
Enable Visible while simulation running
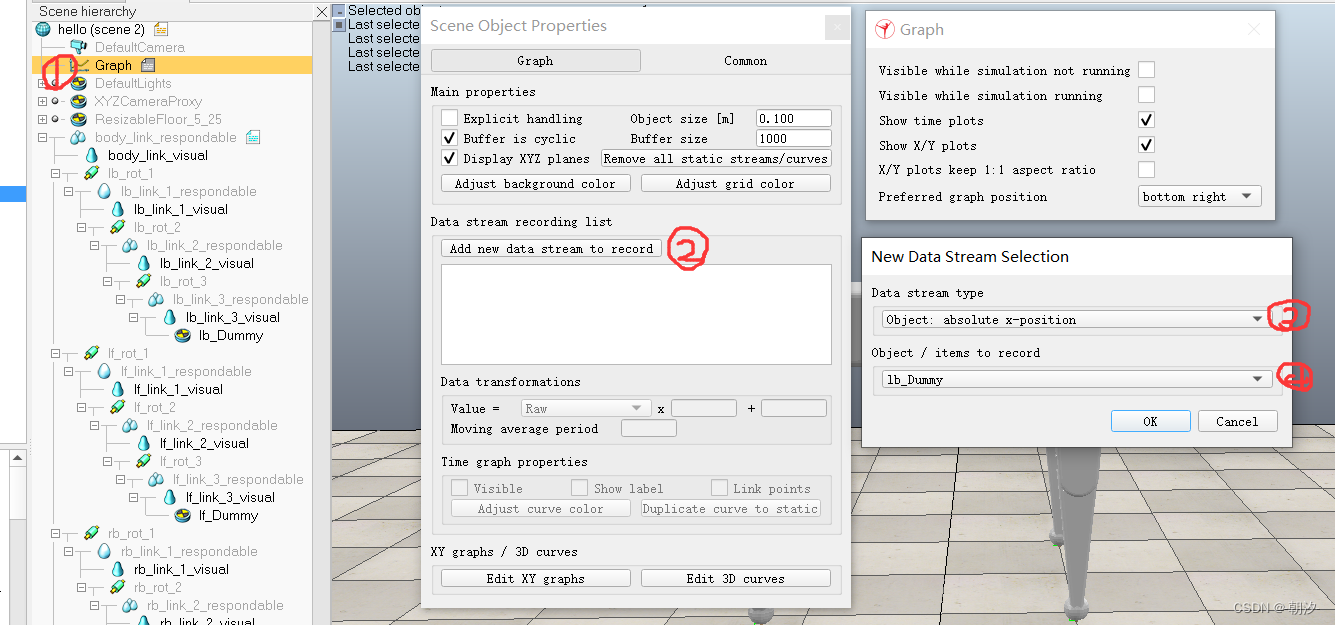1146,96
